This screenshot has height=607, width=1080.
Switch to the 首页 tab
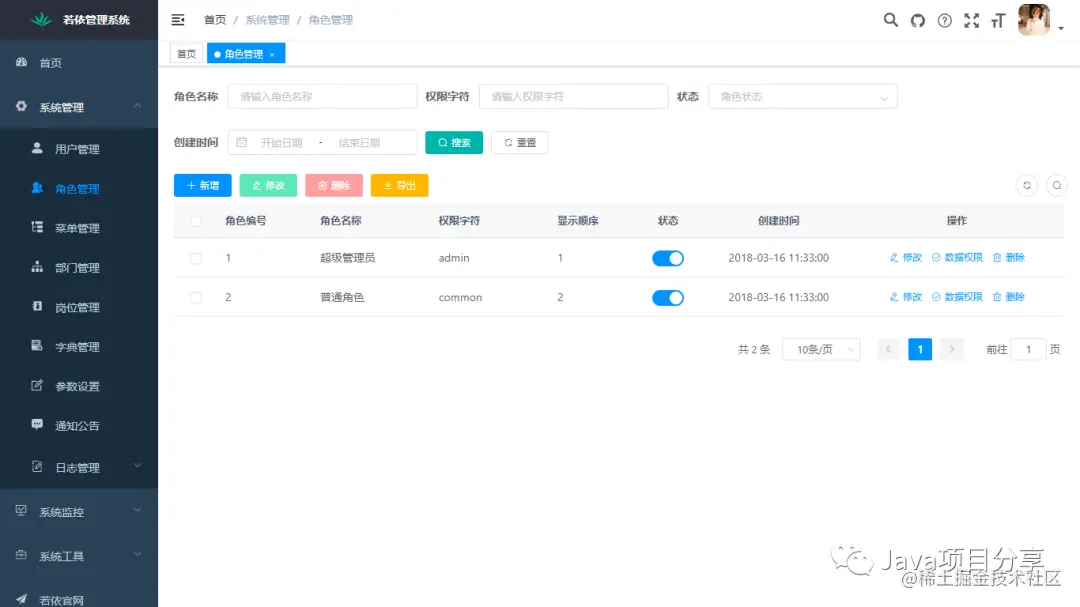pos(187,54)
